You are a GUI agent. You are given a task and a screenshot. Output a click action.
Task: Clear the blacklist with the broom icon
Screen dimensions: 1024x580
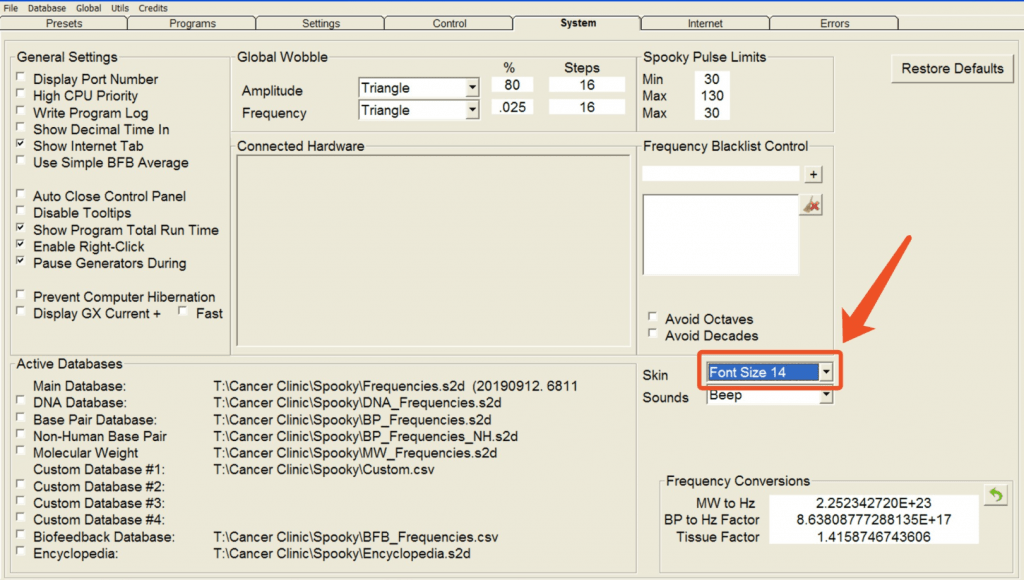pyautogui.click(x=809, y=204)
